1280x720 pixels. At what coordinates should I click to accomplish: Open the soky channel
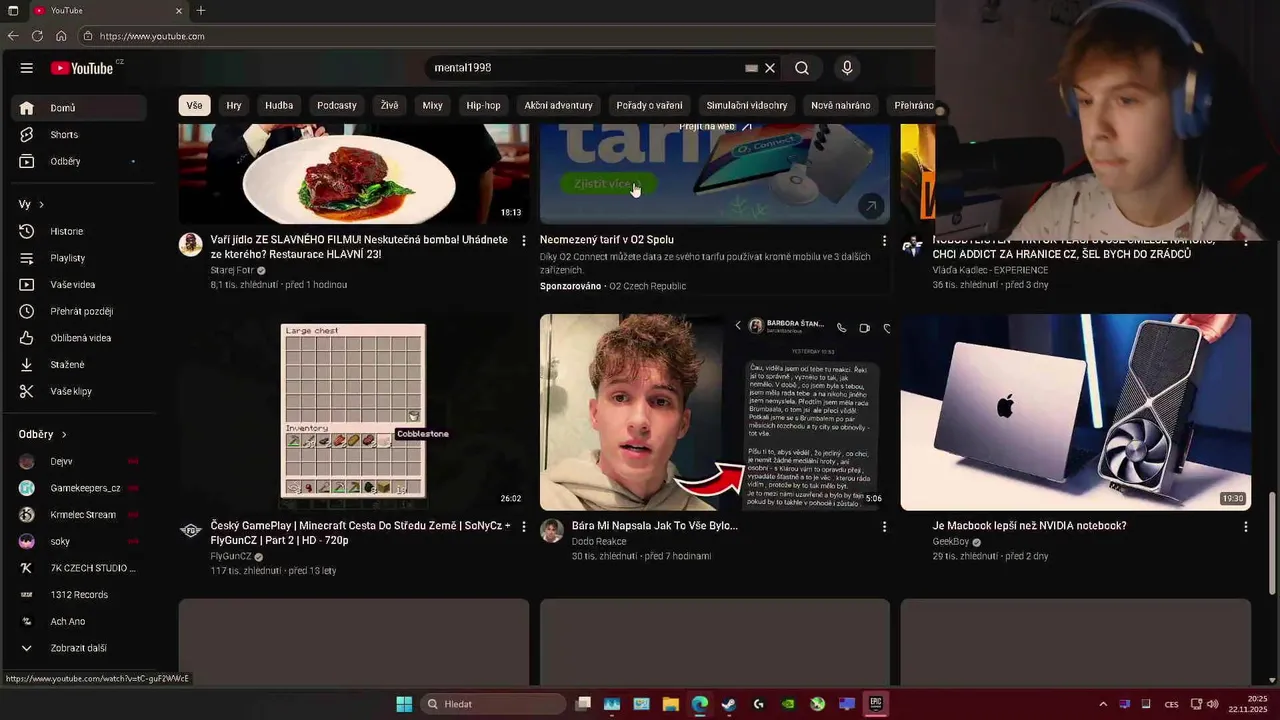[80, 541]
